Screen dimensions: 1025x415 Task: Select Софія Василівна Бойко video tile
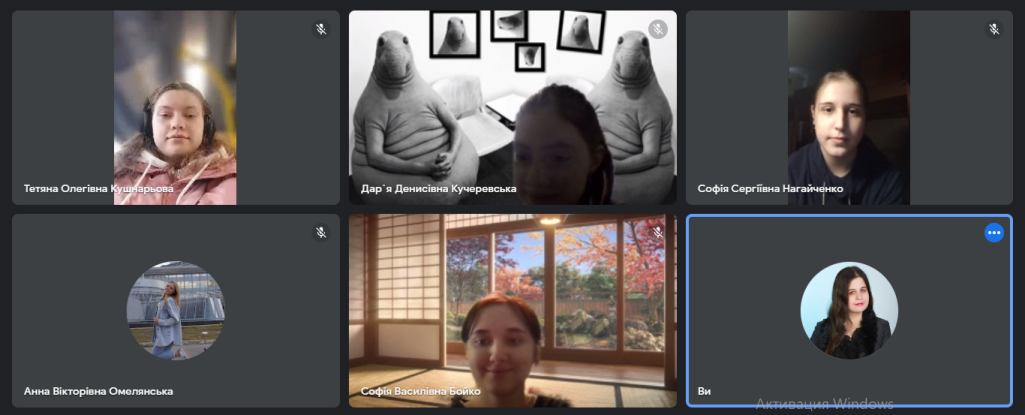(x=512, y=310)
